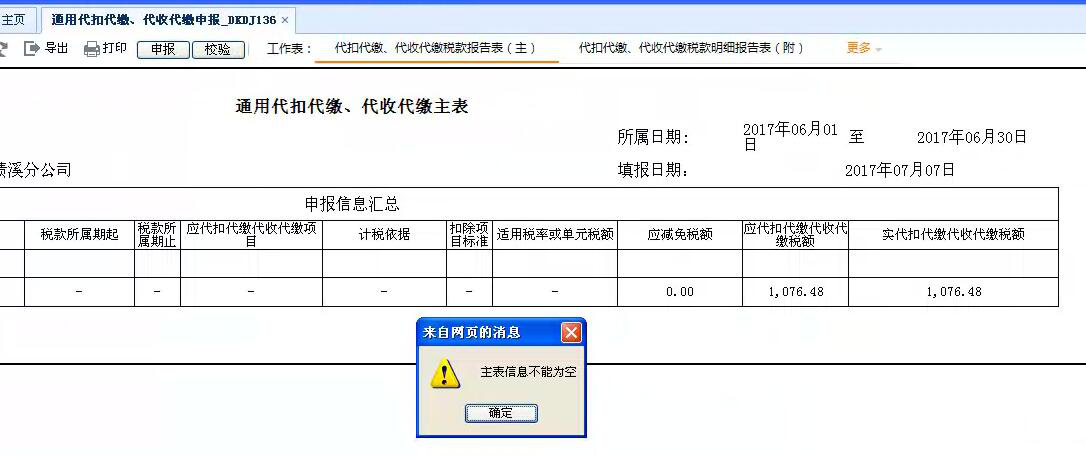Click the 实代扣代缴代收代缴税额 value 1,076.48

953,292
